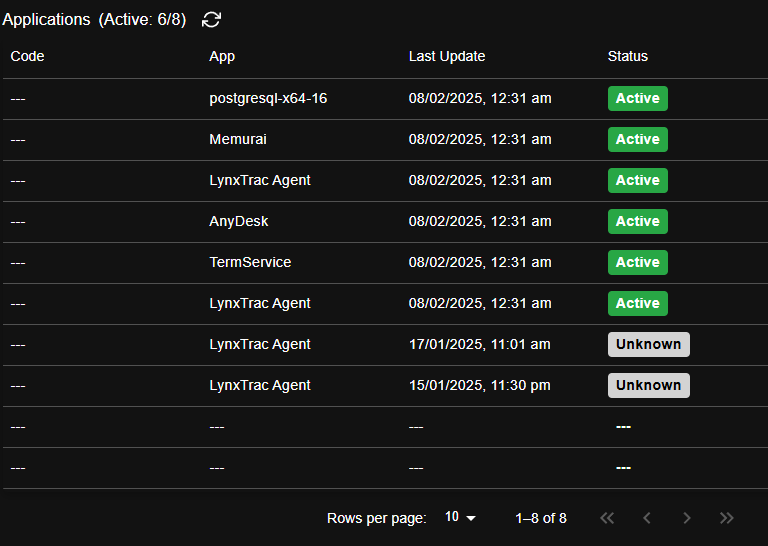
Task: Select LynxTrac Agent updated 15/01/2025
Action: click(x=260, y=385)
